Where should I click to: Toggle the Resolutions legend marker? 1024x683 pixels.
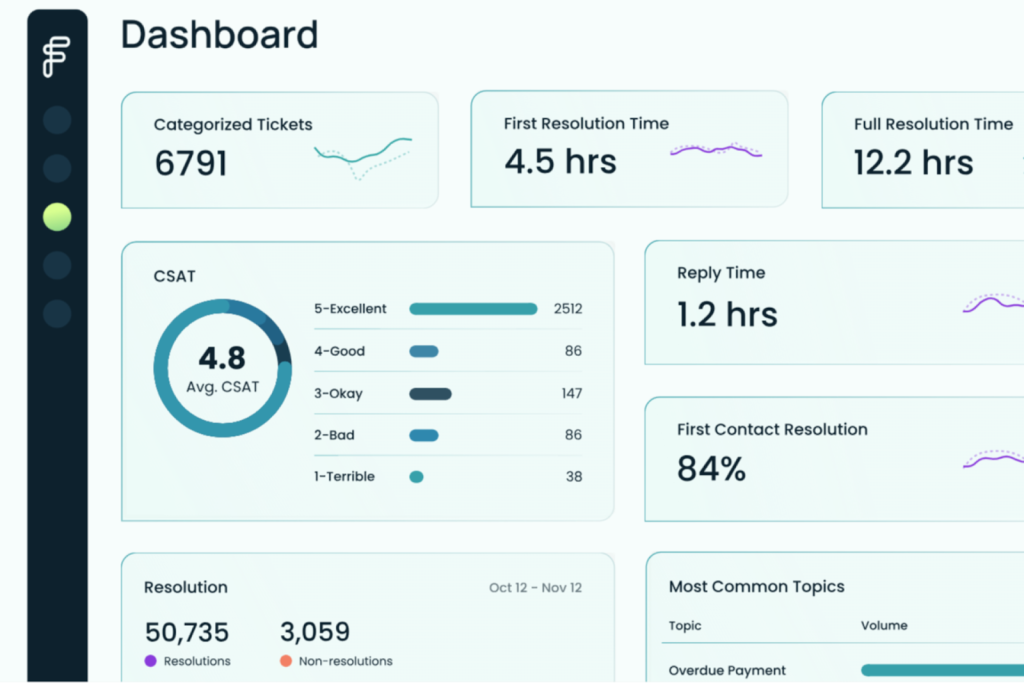pyautogui.click(x=153, y=661)
